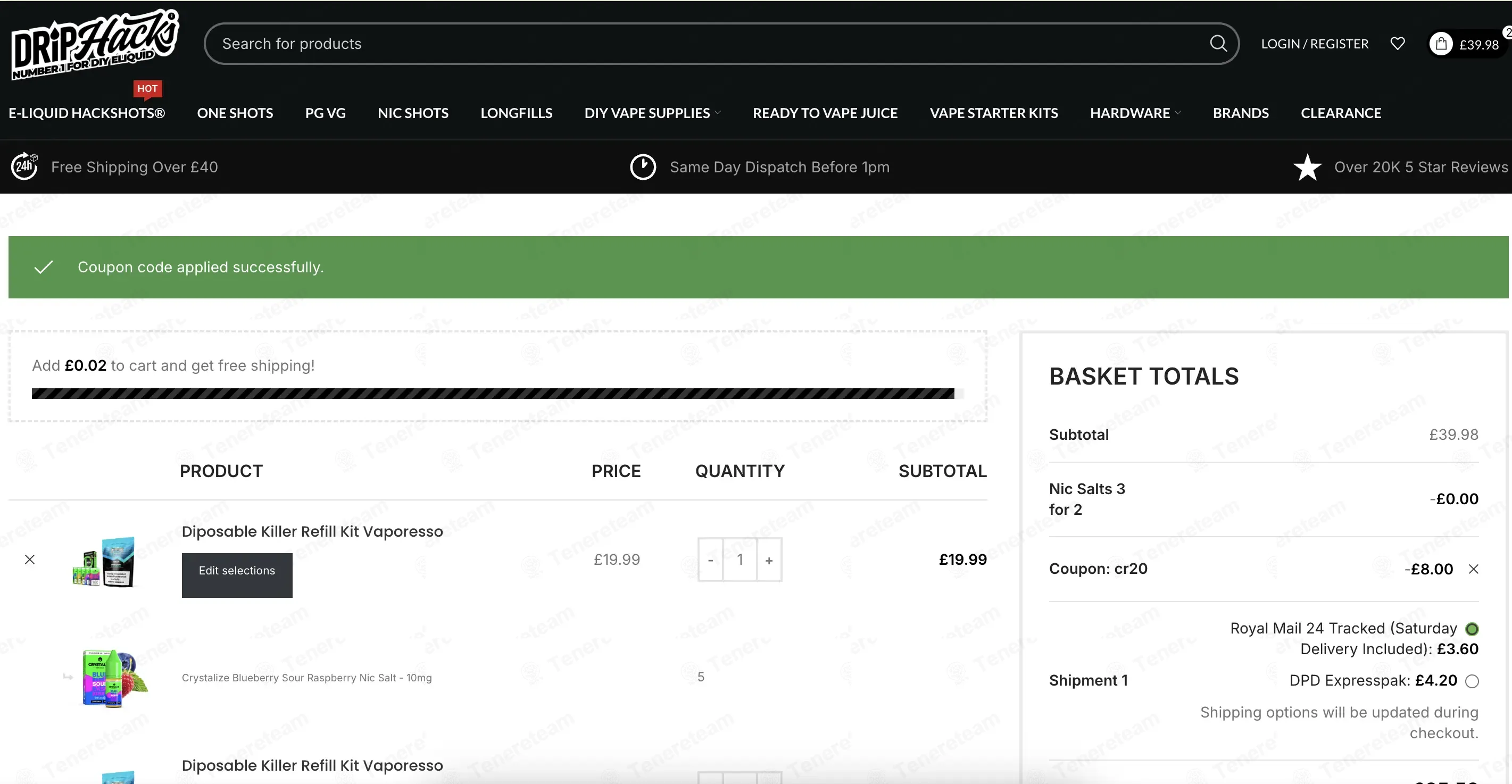Viewport: 1512px width, 784px height.
Task: Click 'Coupon code applied successfully.' message
Action: (x=201, y=267)
